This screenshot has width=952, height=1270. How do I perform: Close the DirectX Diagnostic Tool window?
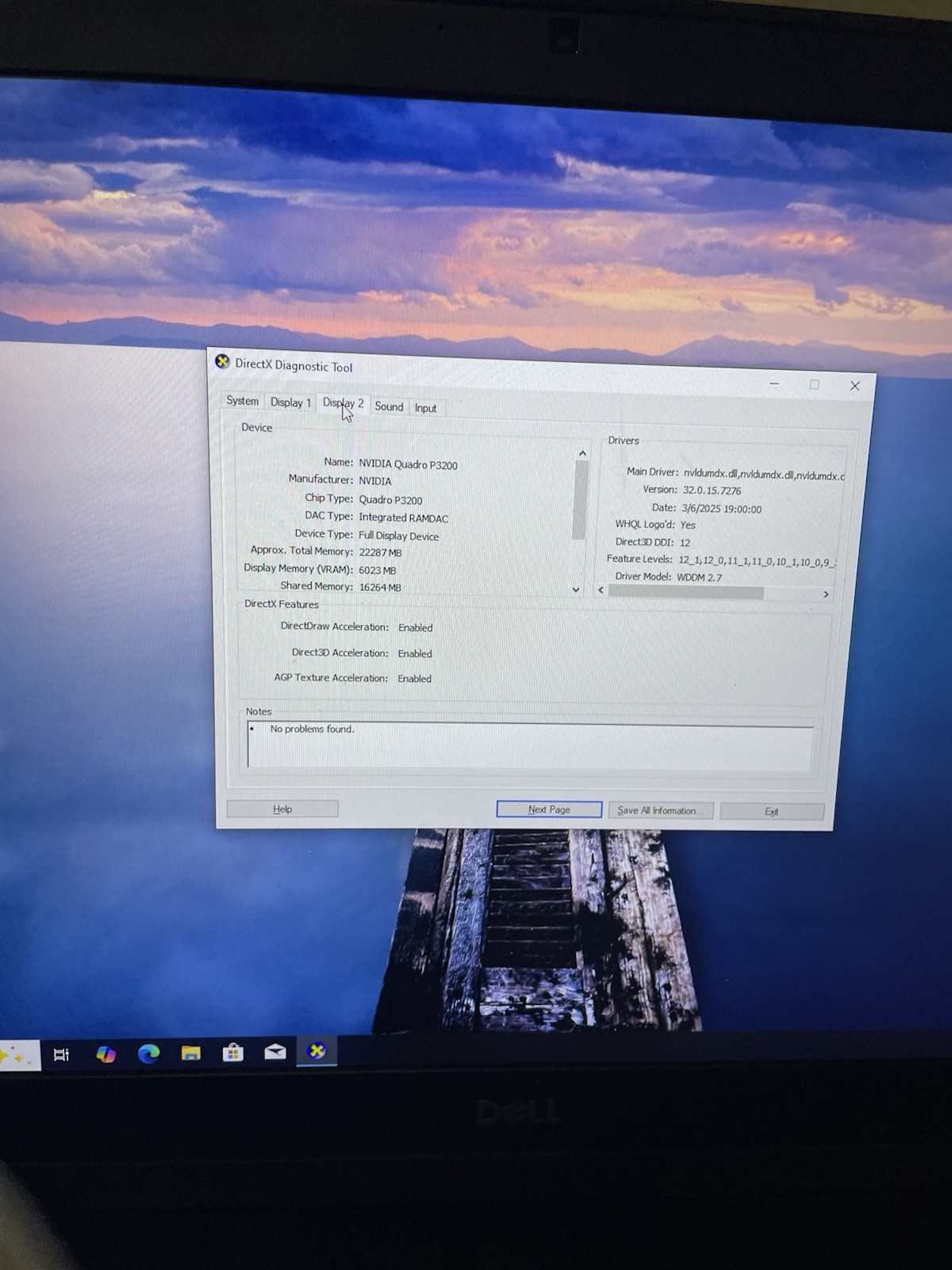[x=854, y=386]
